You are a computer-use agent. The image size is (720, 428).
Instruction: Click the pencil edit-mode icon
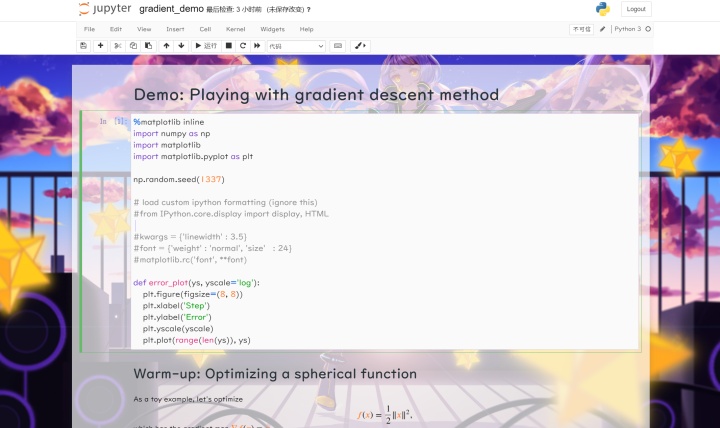coord(602,29)
